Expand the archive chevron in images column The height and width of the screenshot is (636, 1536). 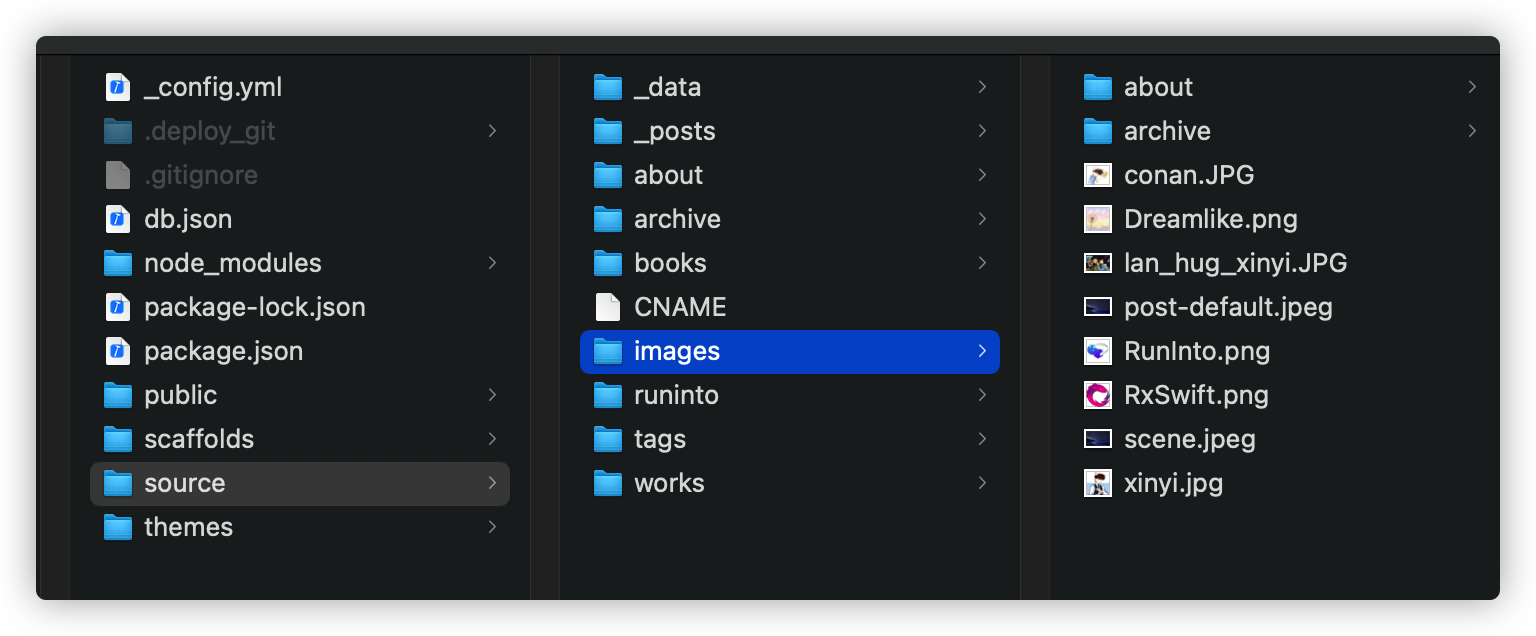pos(1472,131)
